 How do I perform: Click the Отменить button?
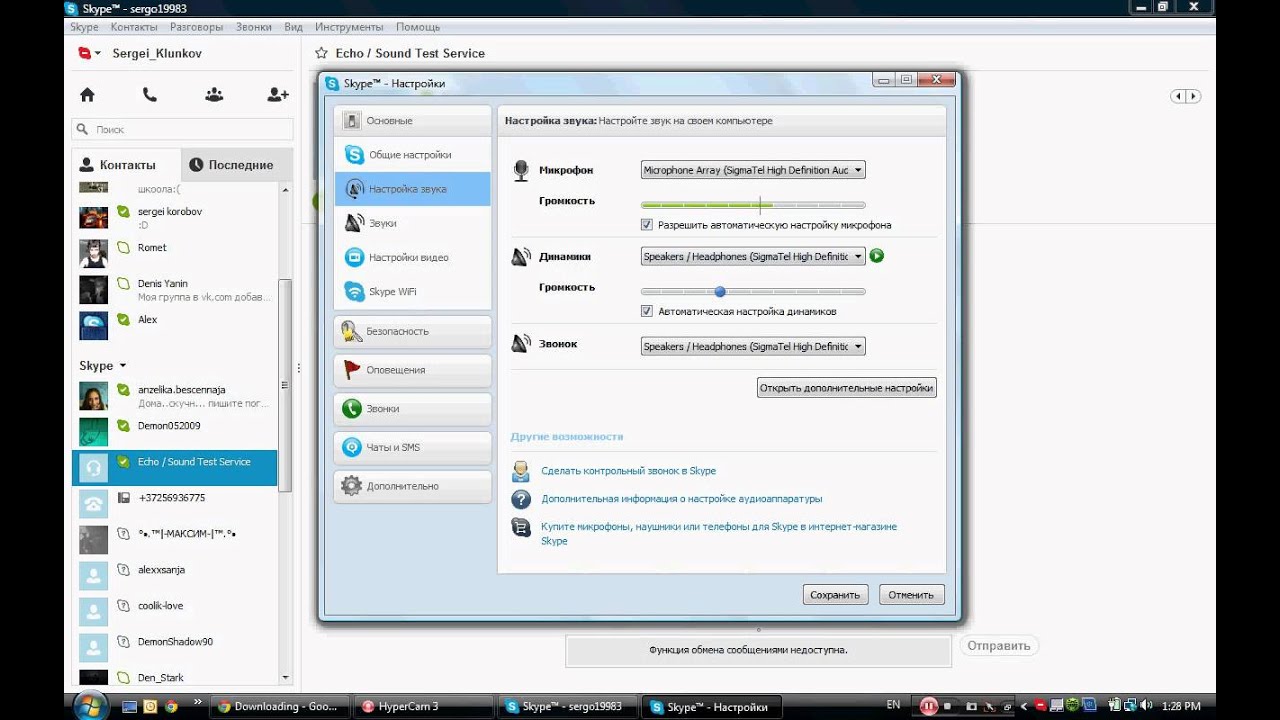click(x=911, y=595)
